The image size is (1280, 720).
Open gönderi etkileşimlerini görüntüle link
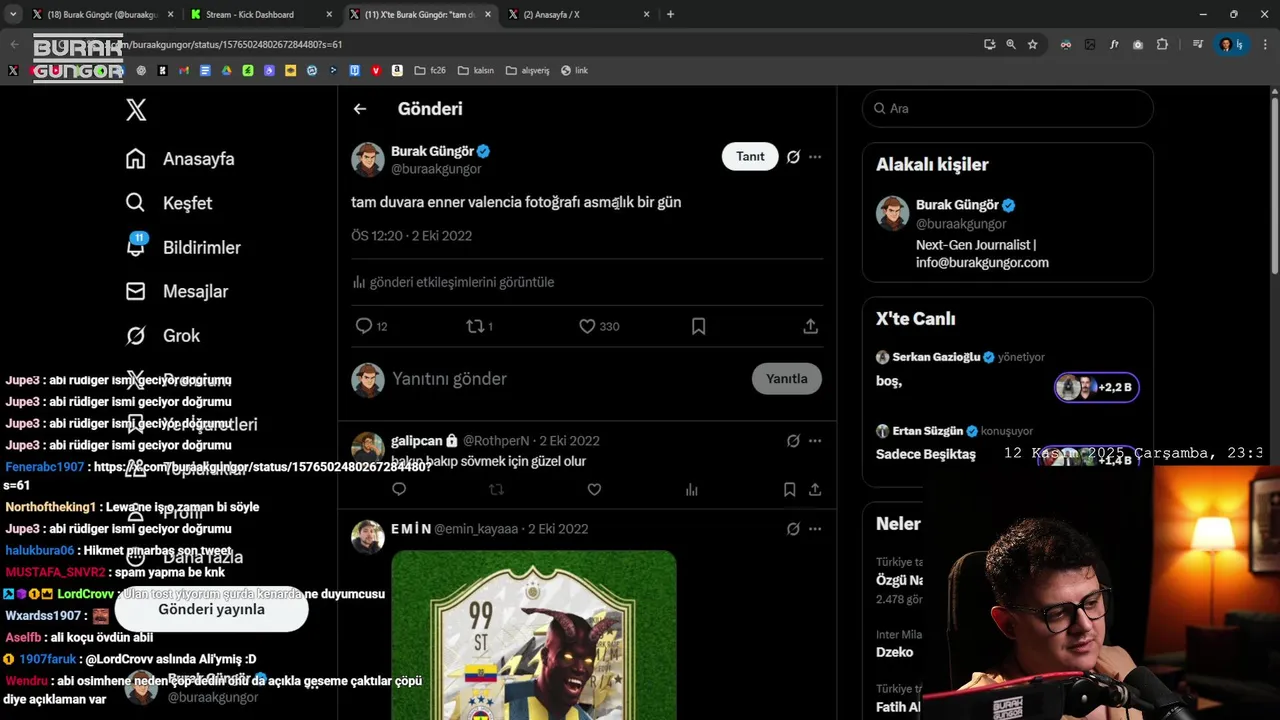pos(453,282)
